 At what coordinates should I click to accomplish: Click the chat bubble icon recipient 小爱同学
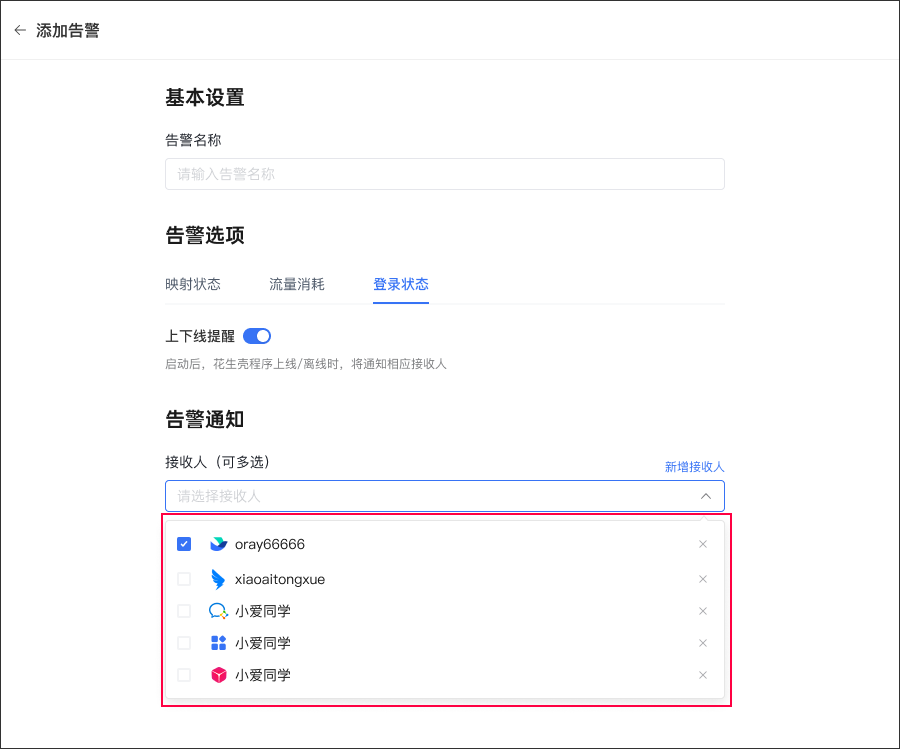(218, 611)
